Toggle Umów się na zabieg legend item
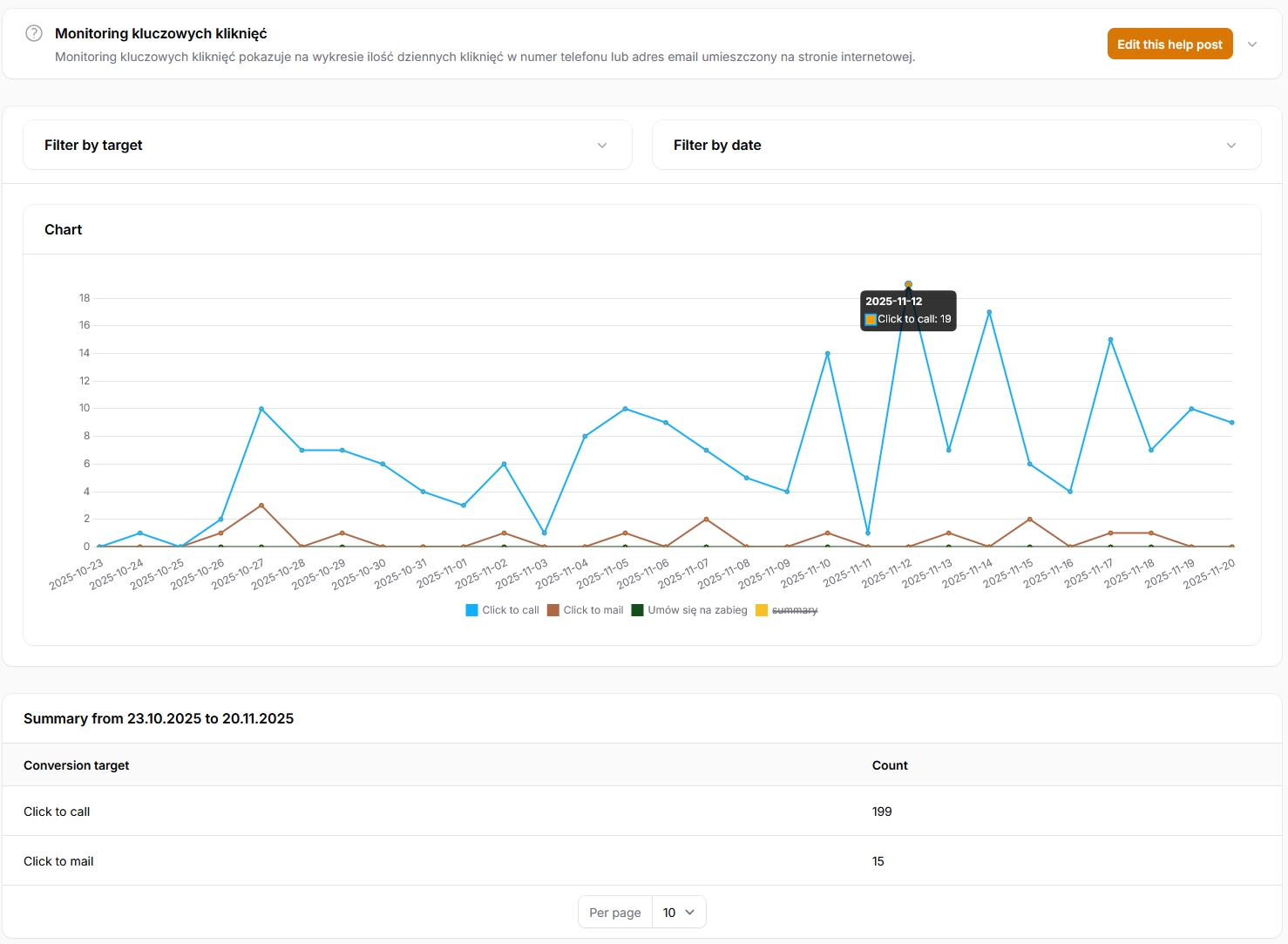The width and height of the screenshot is (1288, 944). point(697,610)
